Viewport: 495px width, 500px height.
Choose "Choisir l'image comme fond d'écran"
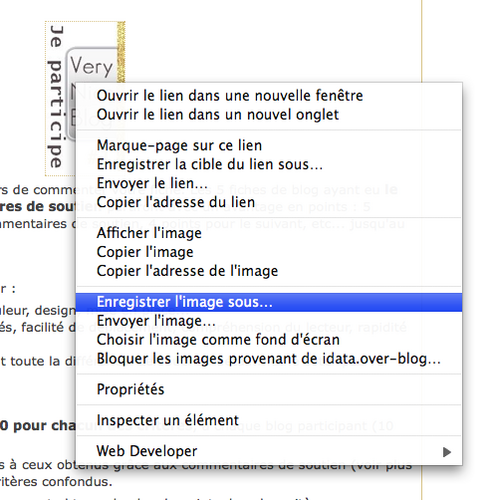click(x=269, y=340)
